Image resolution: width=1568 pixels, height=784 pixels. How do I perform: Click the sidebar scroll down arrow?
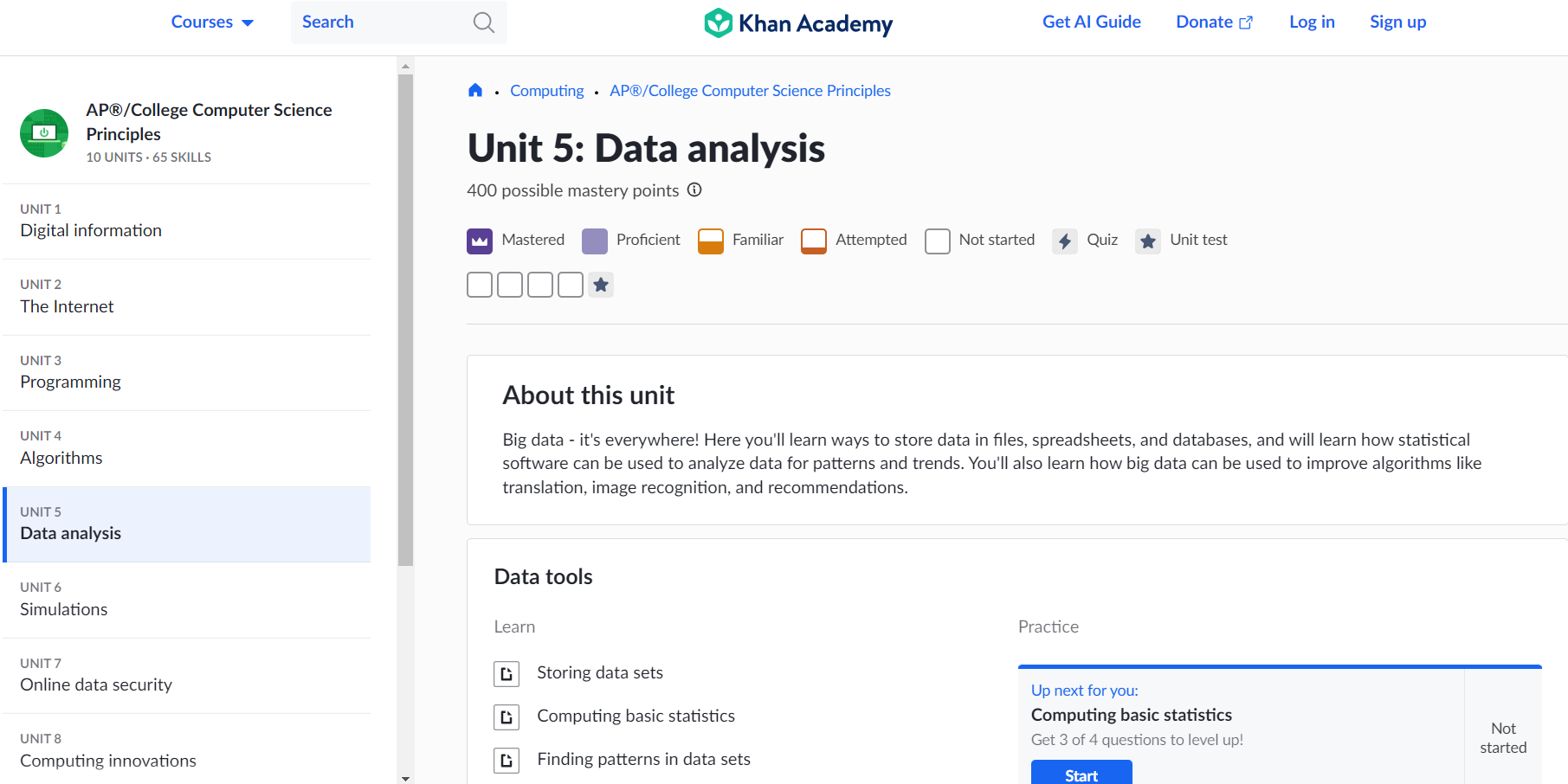405,777
